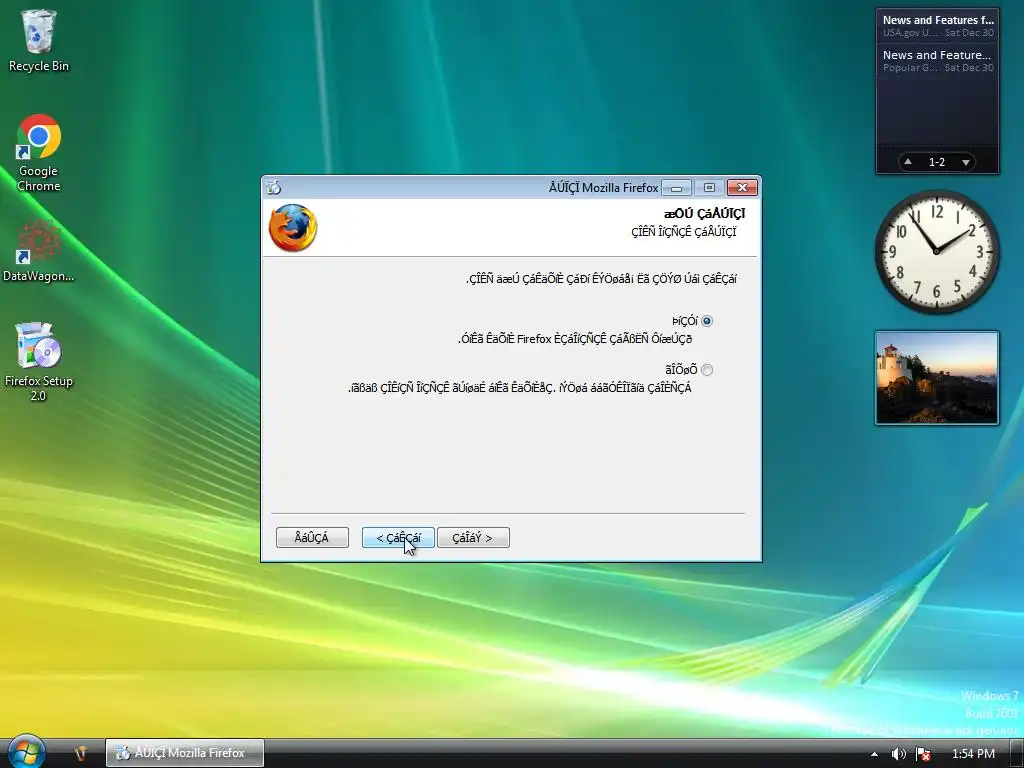Go to previous feed page arrow

click(x=908, y=161)
